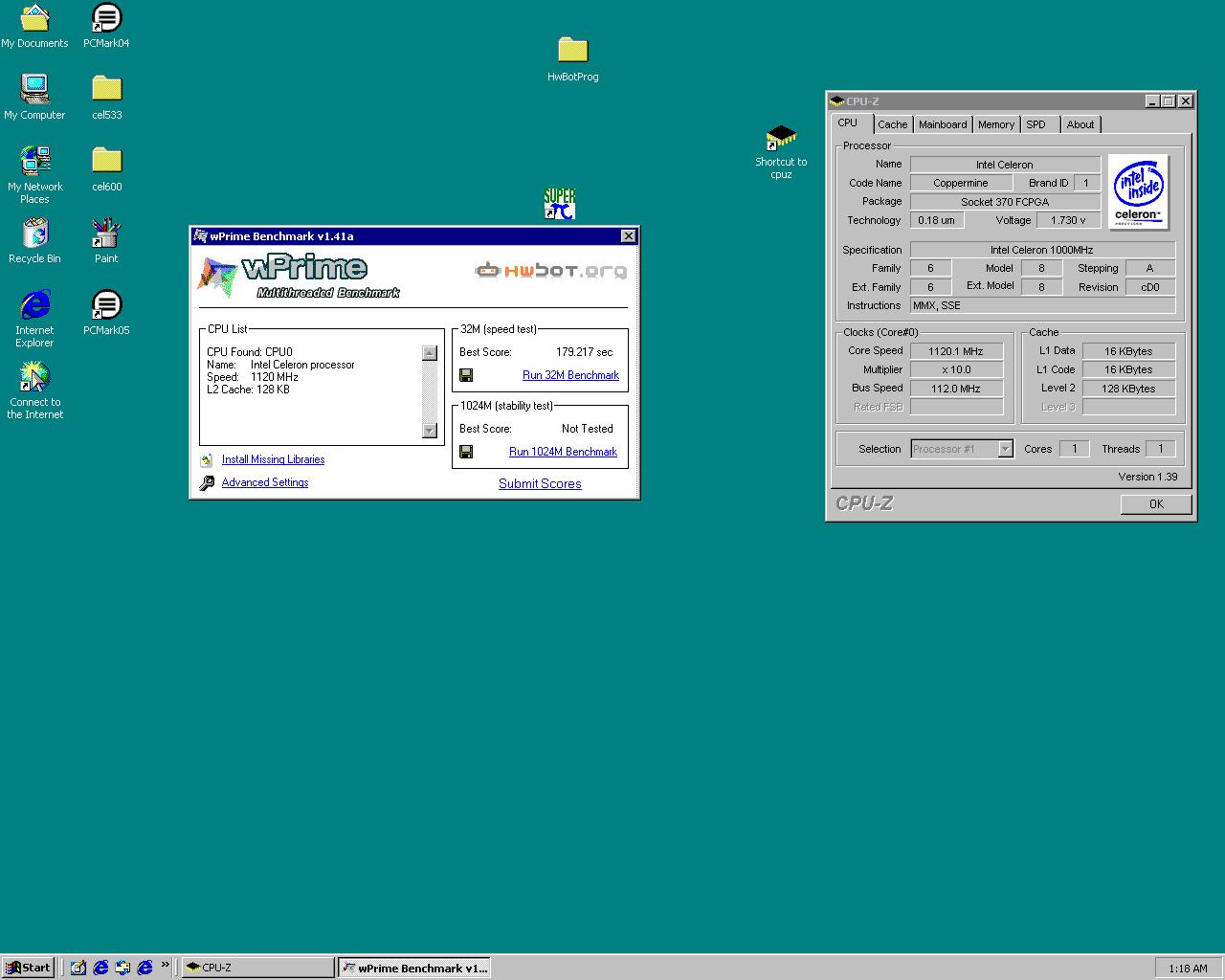Open the My Documents desktop icon

[34, 26]
